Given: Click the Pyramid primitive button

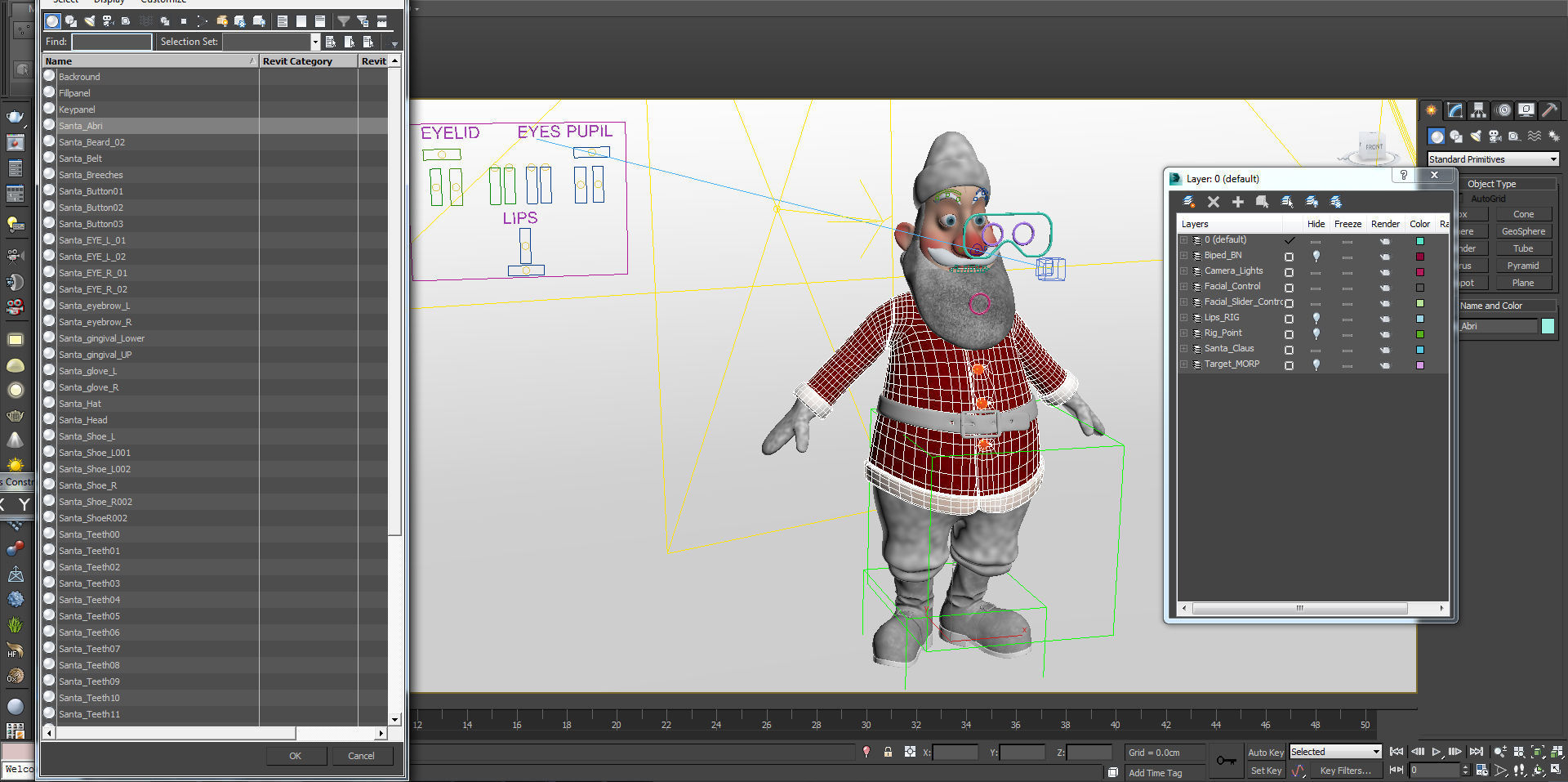Looking at the screenshot, I should 1523,266.
